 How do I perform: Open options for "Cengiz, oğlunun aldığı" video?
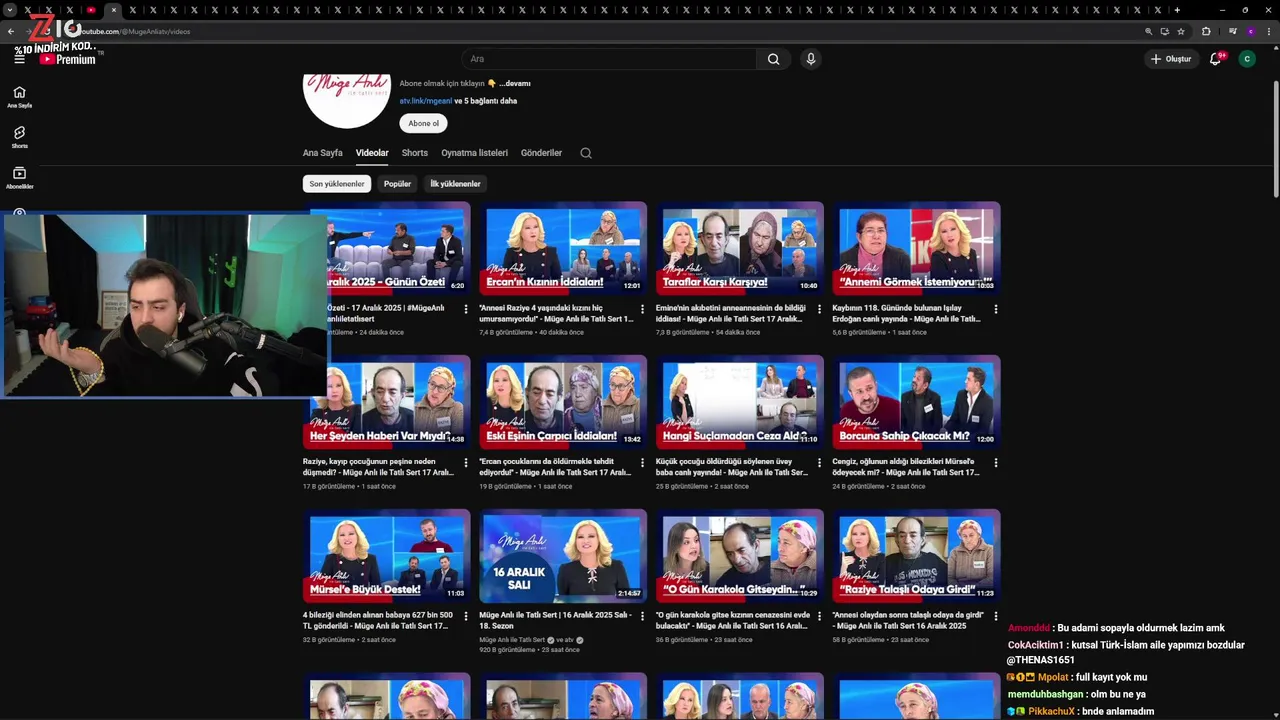[995, 463]
